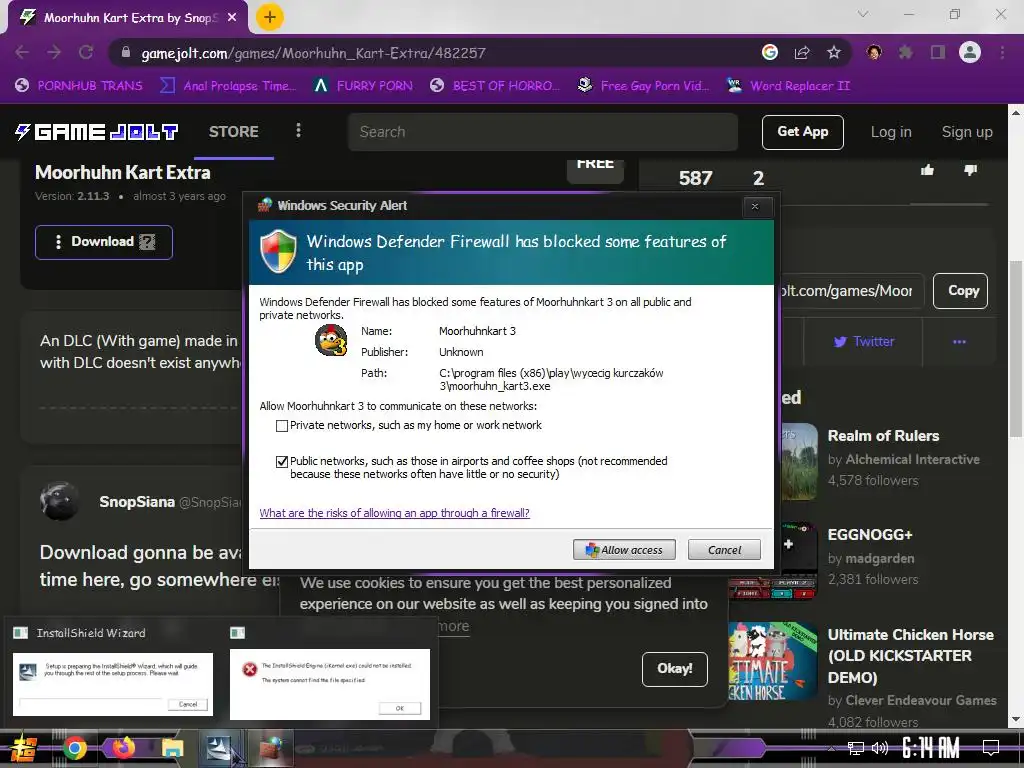
Task: Bookmark this page with the star icon
Action: (834, 53)
